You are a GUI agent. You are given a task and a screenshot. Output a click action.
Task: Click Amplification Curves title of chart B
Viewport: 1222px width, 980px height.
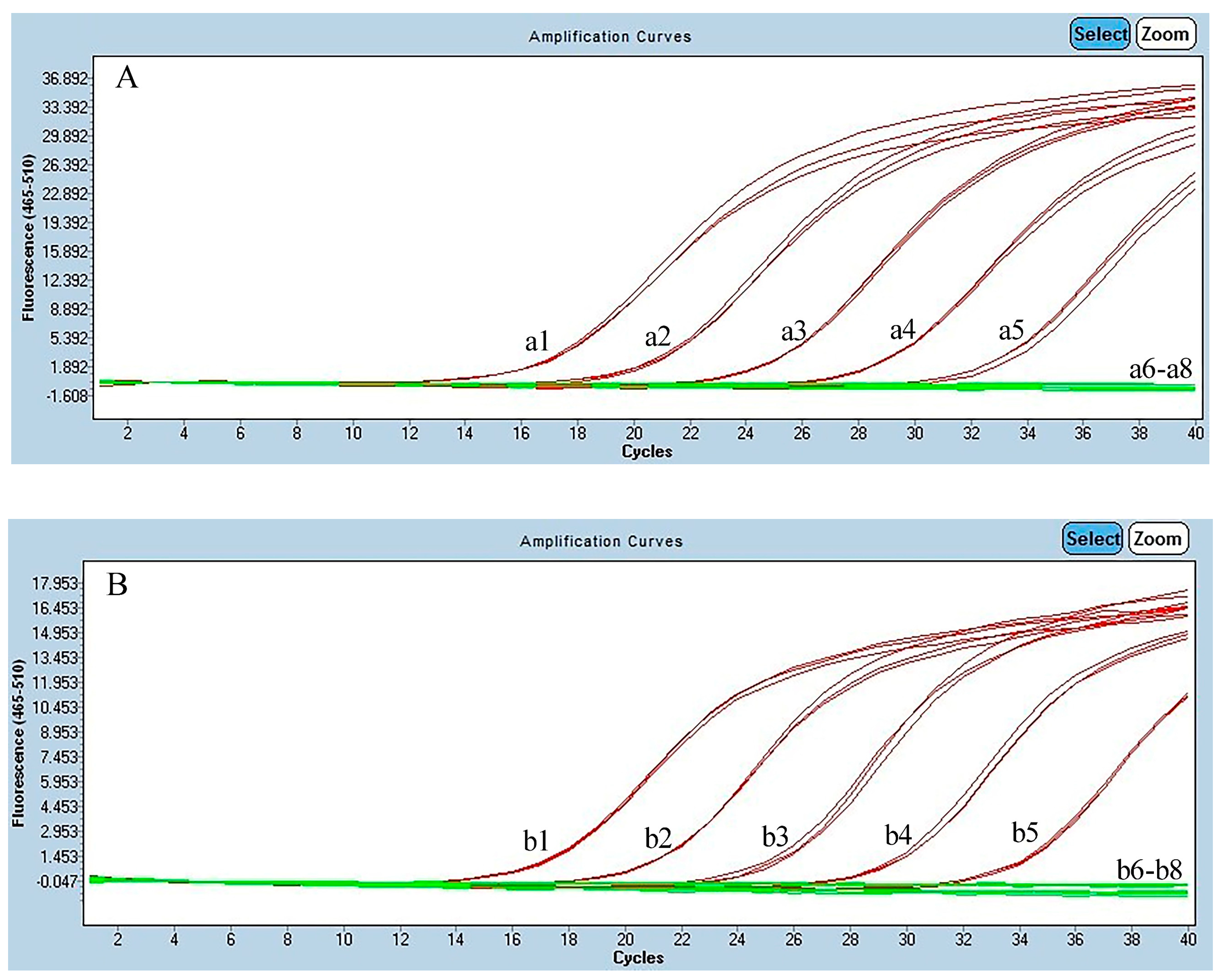[601, 541]
